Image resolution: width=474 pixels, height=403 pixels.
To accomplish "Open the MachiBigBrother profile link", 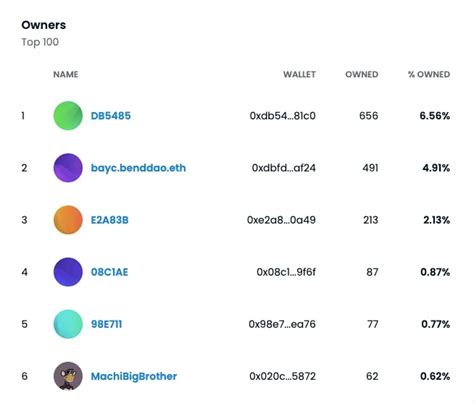I will 134,376.
